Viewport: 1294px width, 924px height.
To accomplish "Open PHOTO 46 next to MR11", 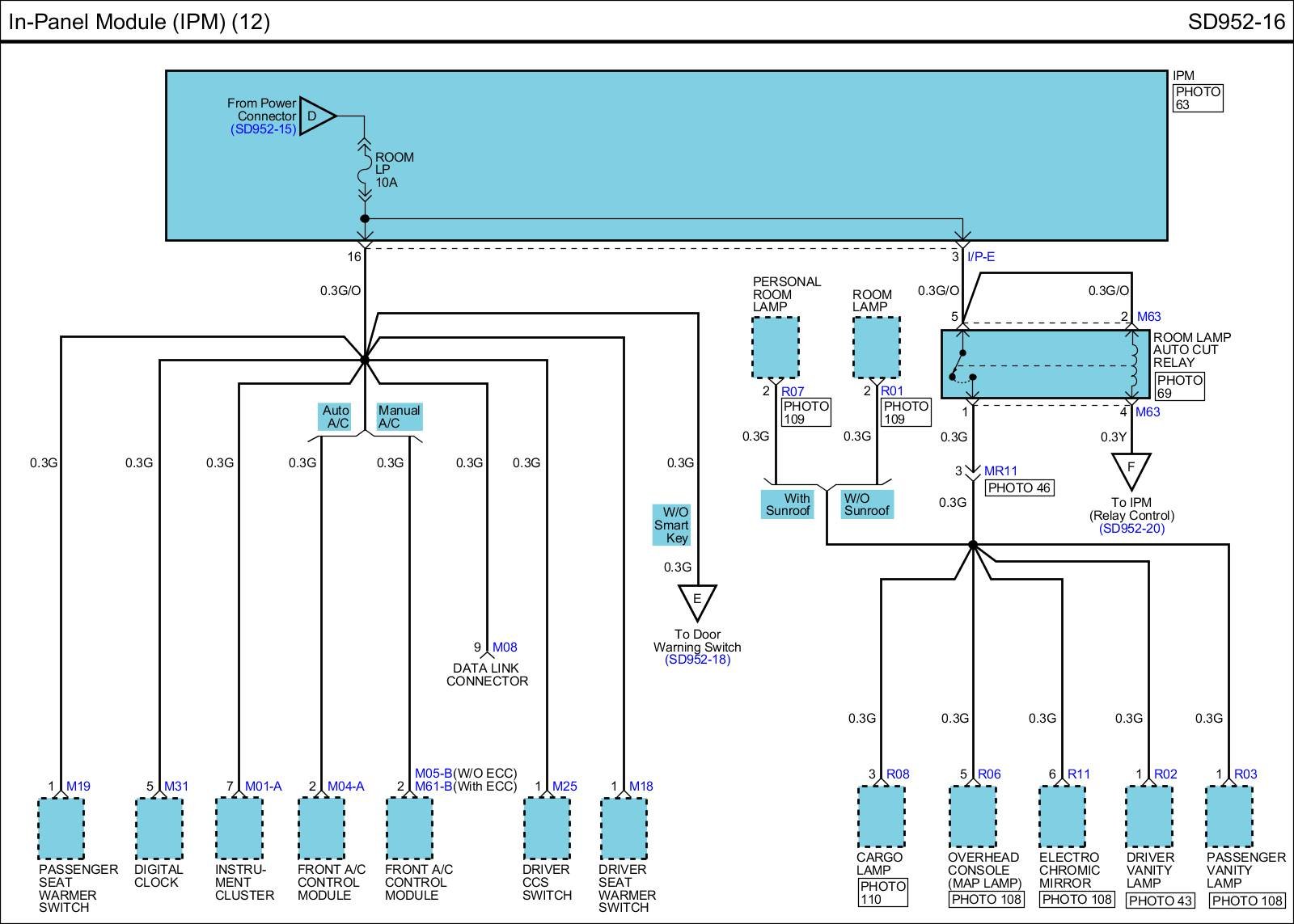I will click(x=1019, y=487).
